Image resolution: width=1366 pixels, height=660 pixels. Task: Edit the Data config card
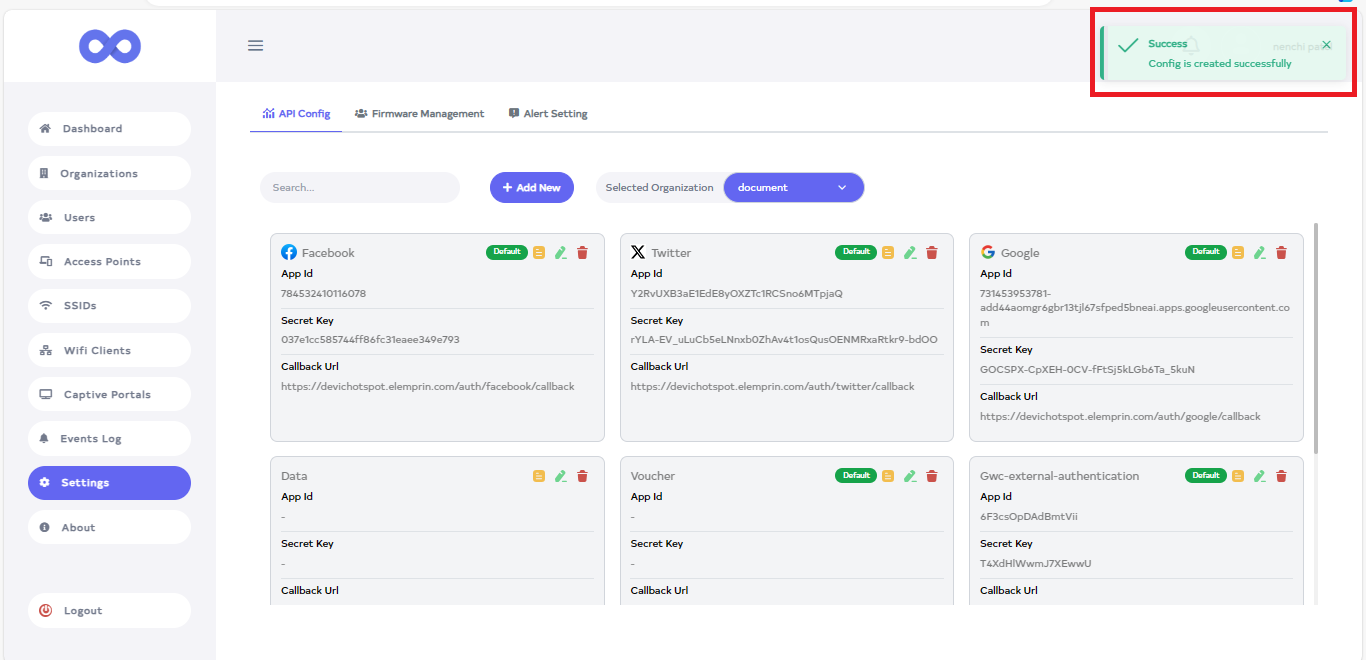[561, 476]
